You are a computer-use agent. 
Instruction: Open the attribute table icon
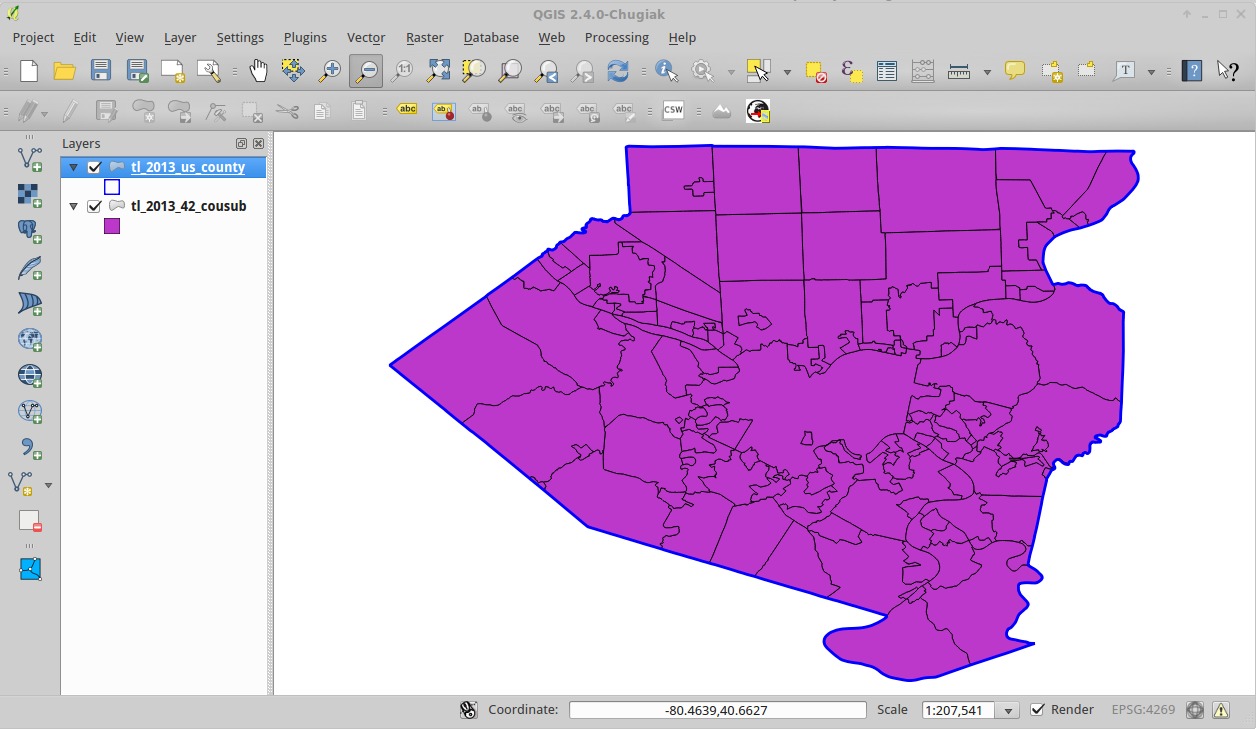pyautogui.click(x=886, y=71)
